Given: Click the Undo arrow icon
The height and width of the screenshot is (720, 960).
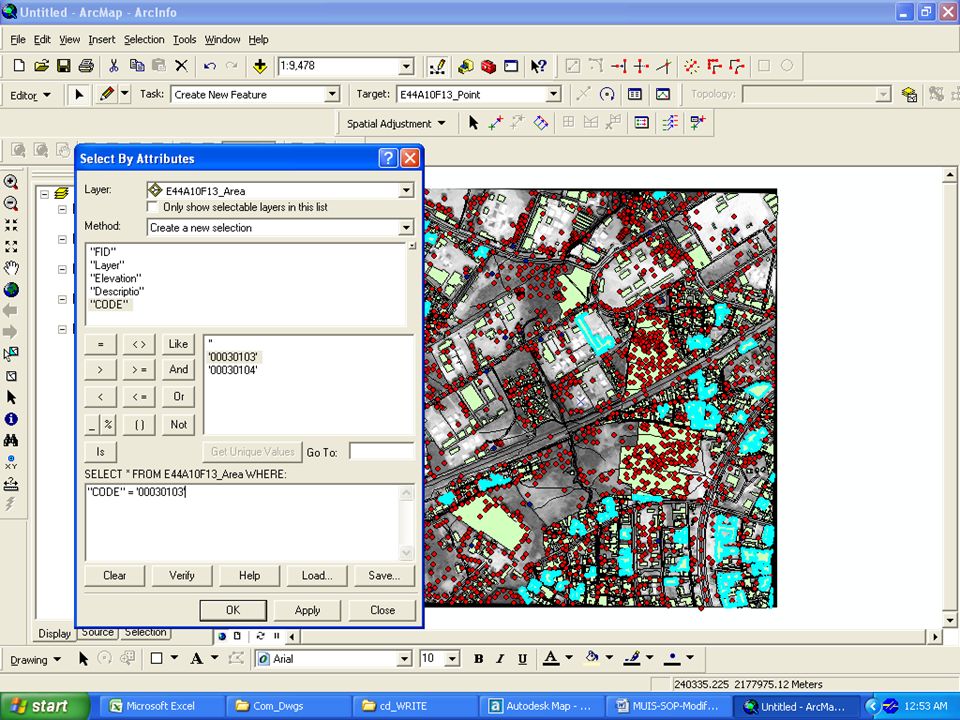Looking at the screenshot, I should 210,66.
